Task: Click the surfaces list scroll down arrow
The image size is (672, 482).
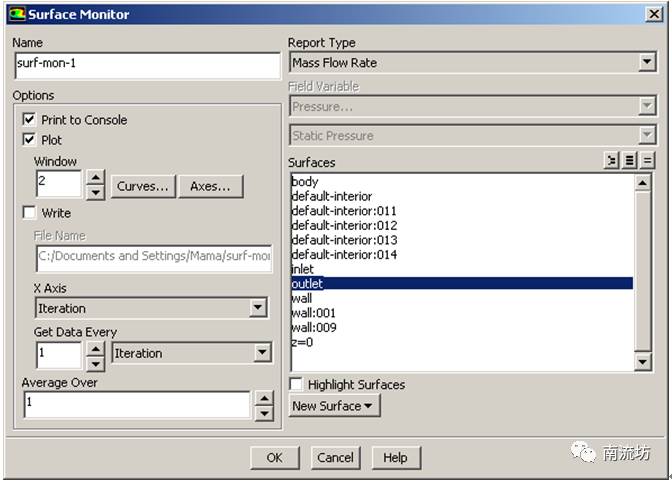Action: [x=642, y=362]
